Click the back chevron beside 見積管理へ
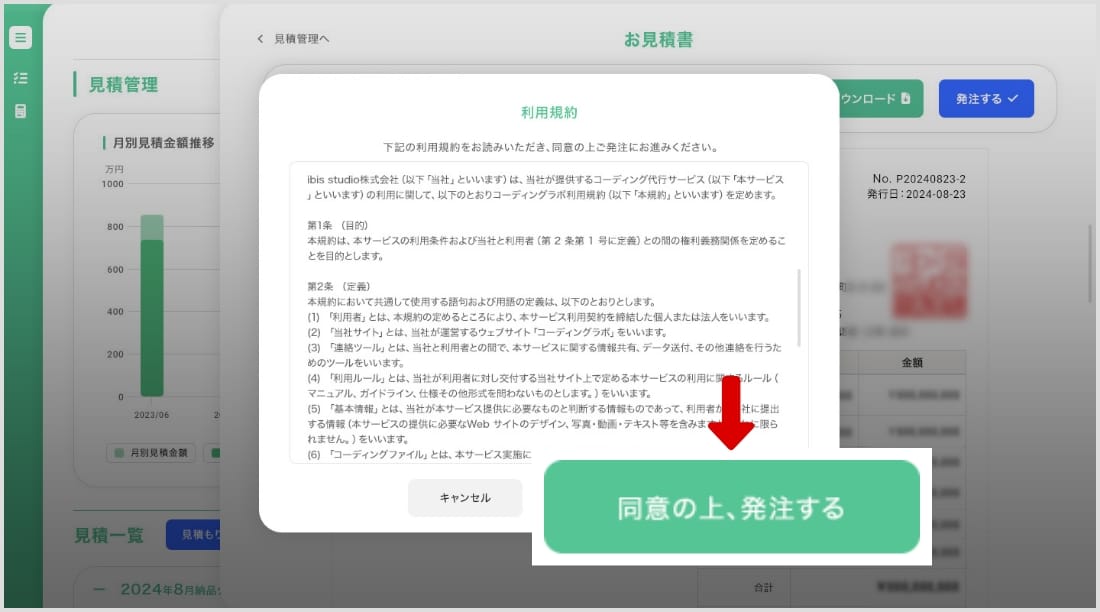Screen dimensions: 1100x612 [x=258, y=38]
